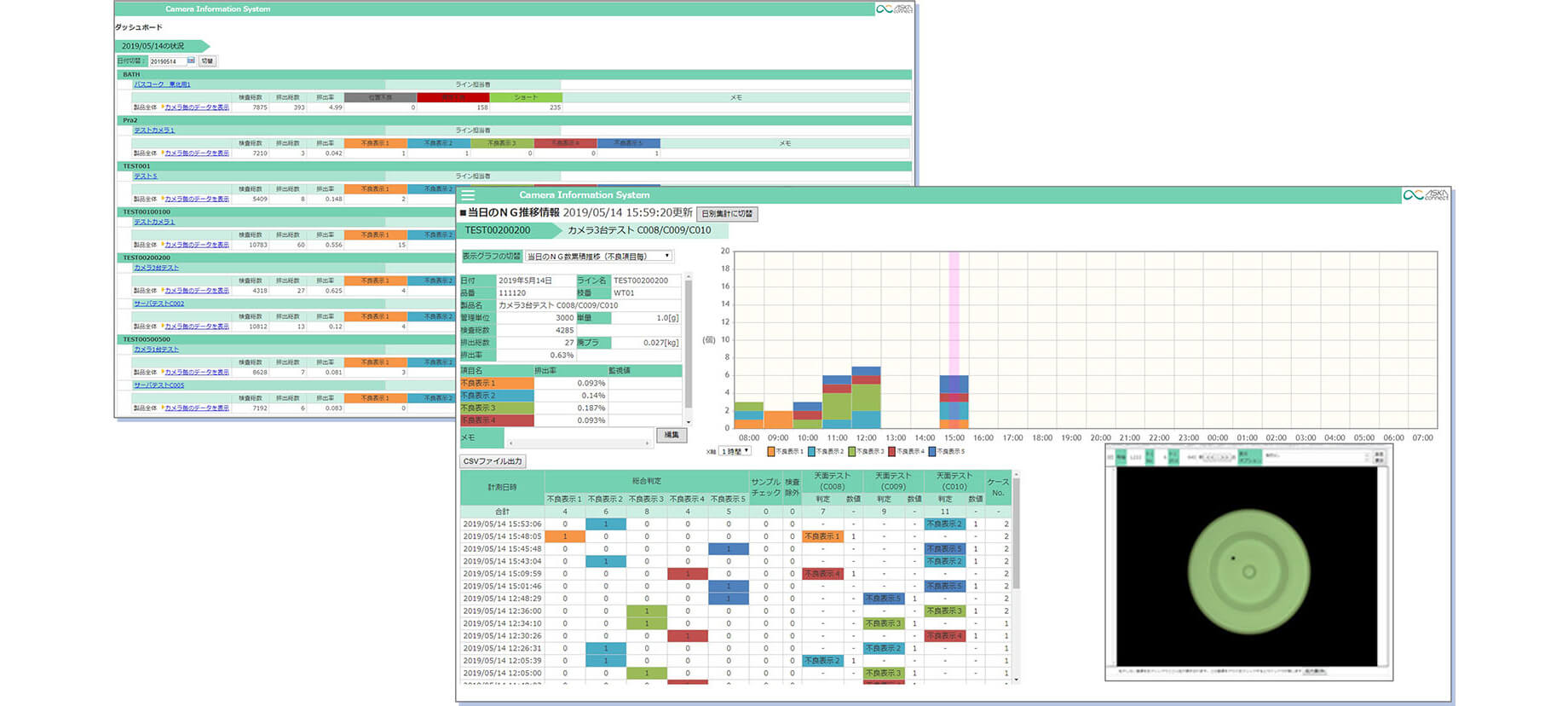Click the CSVファイル出力 button

pyautogui.click(x=493, y=461)
